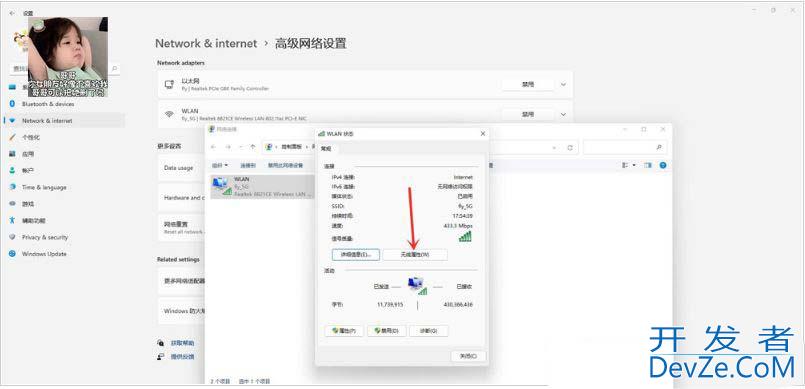Open Time & language in sidebar
The height and width of the screenshot is (389, 805).
[44, 187]
